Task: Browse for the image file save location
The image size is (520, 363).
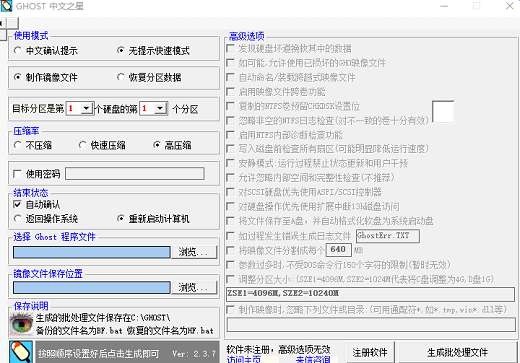Action: point(194,288)
